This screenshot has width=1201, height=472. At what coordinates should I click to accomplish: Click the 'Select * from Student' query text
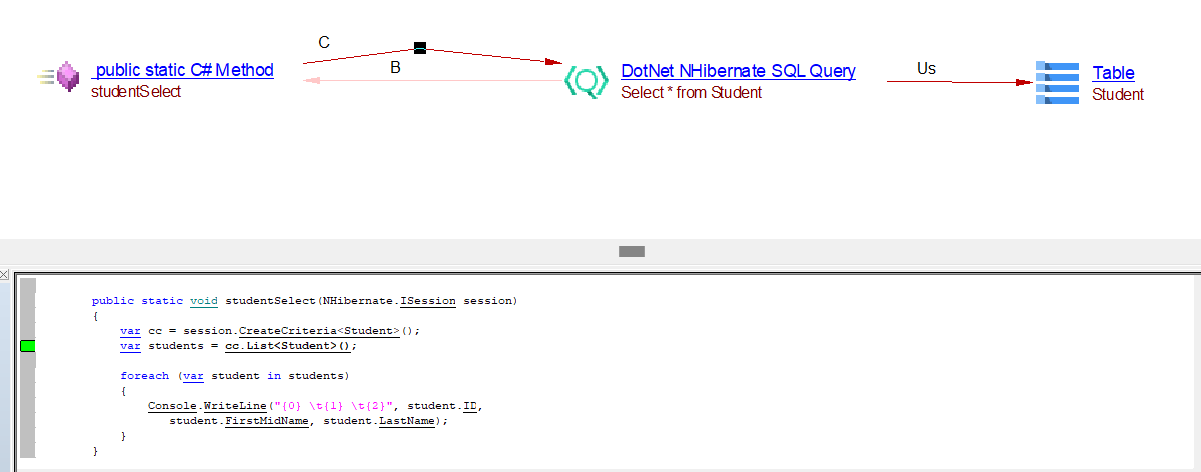click(691, 92)
